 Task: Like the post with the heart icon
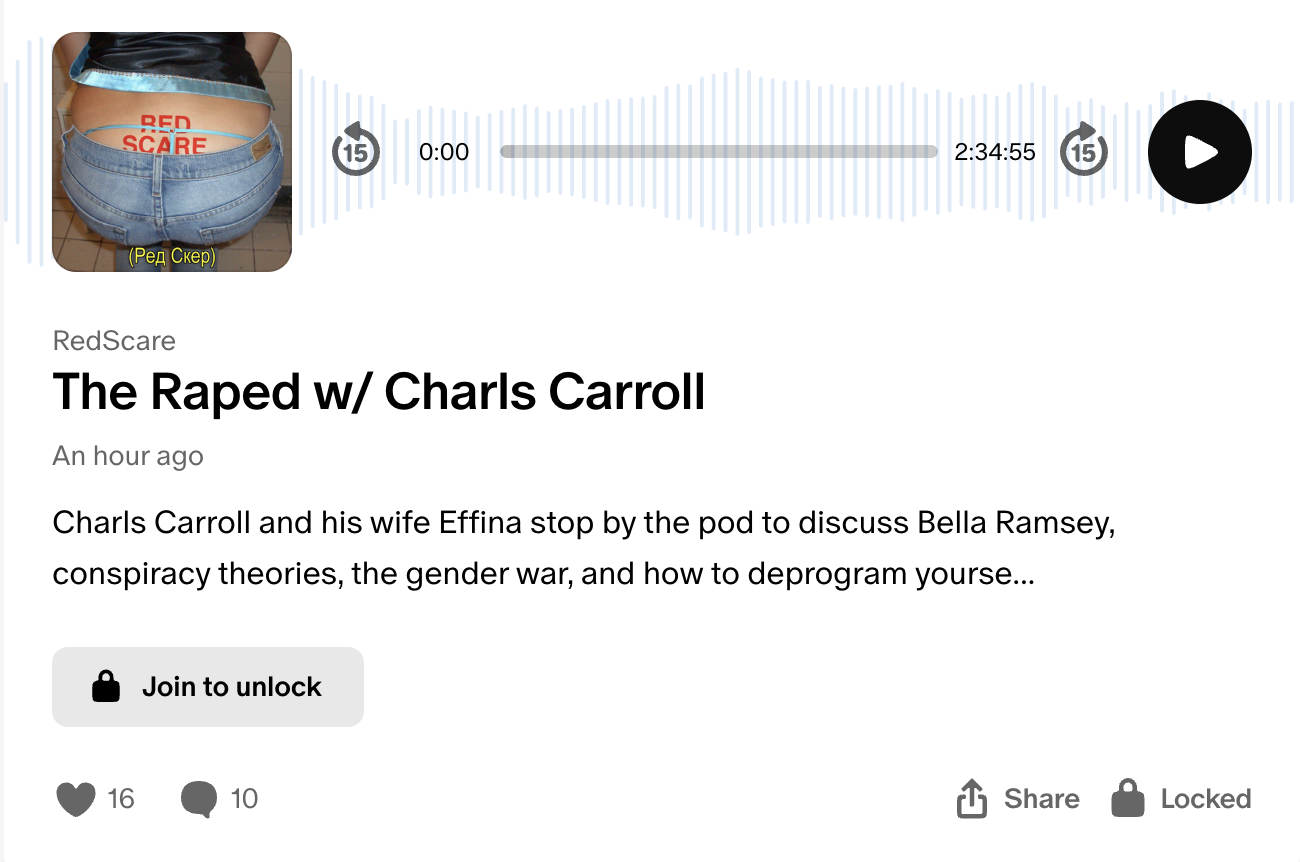76,799
